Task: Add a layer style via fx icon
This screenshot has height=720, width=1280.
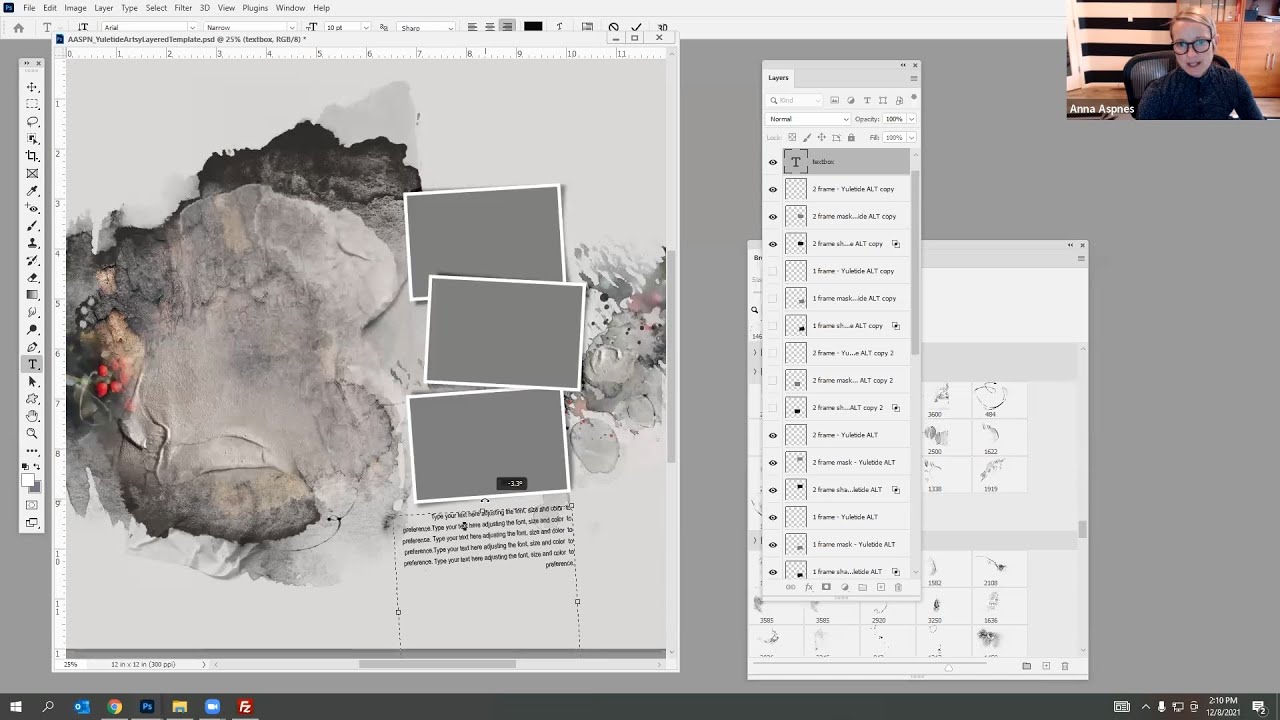Action: 808,587
